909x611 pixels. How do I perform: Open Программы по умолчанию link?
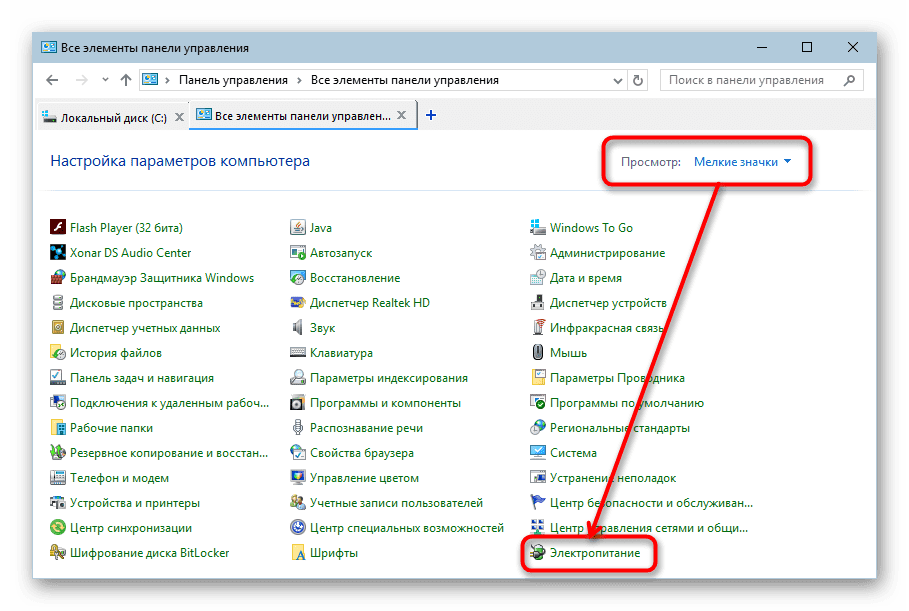627,403
